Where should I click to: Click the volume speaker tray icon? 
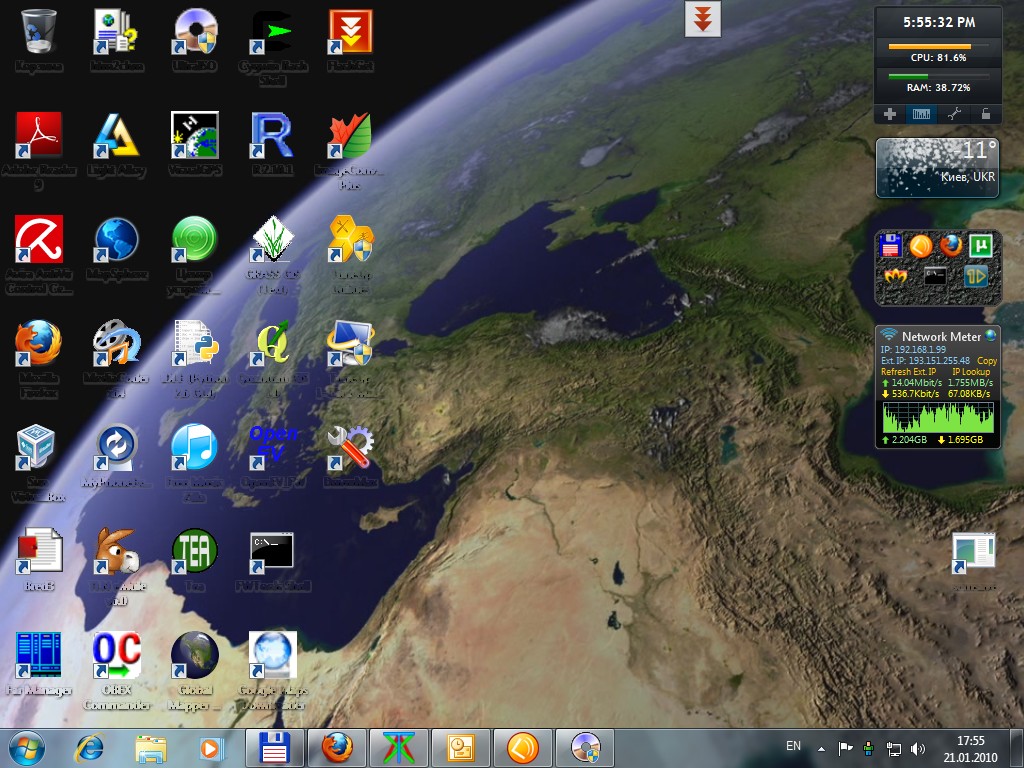pos(918,748)
